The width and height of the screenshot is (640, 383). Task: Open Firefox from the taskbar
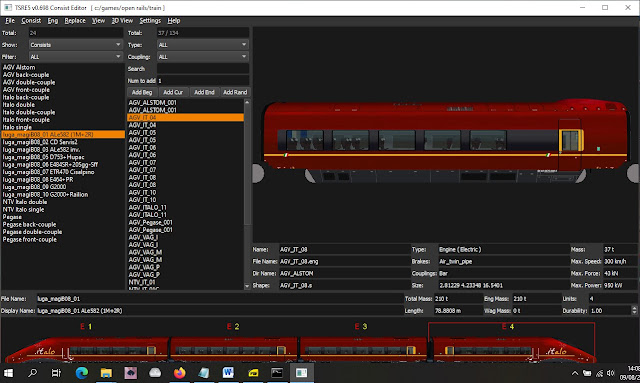179,372
